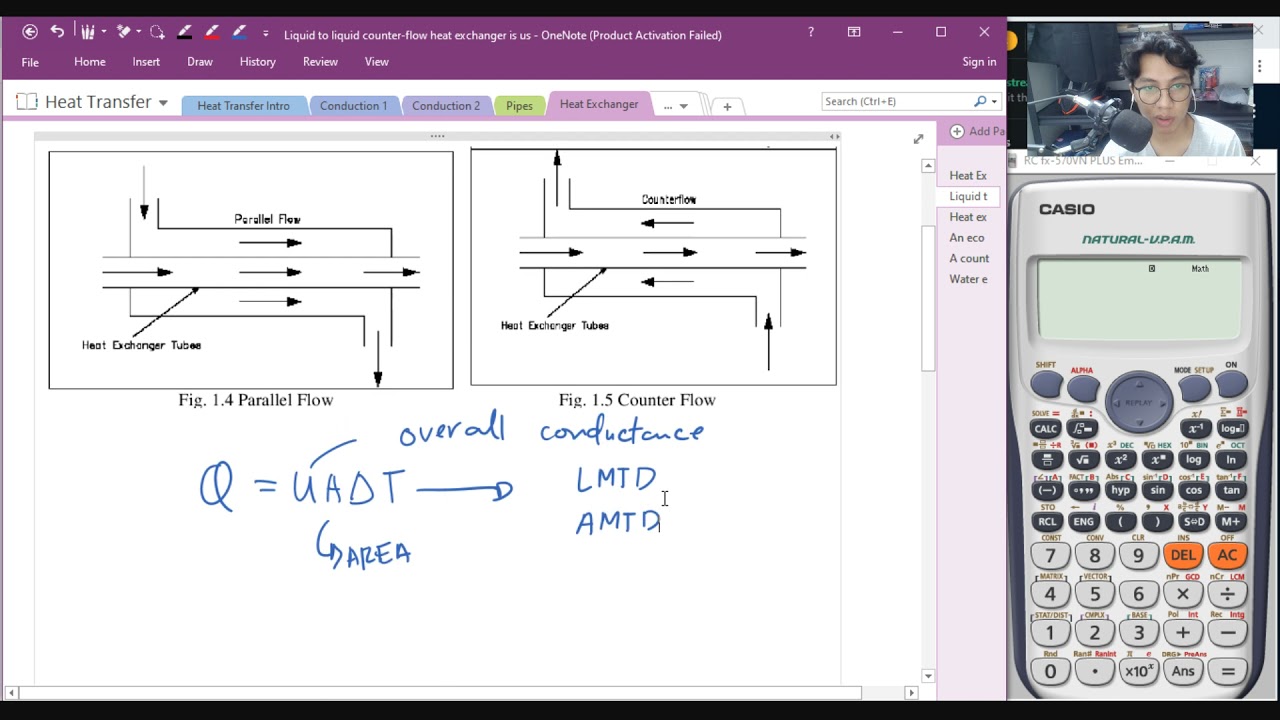Select the red pen in quick access toolbar
This screenshot has height=720, width=1280.
211,32
